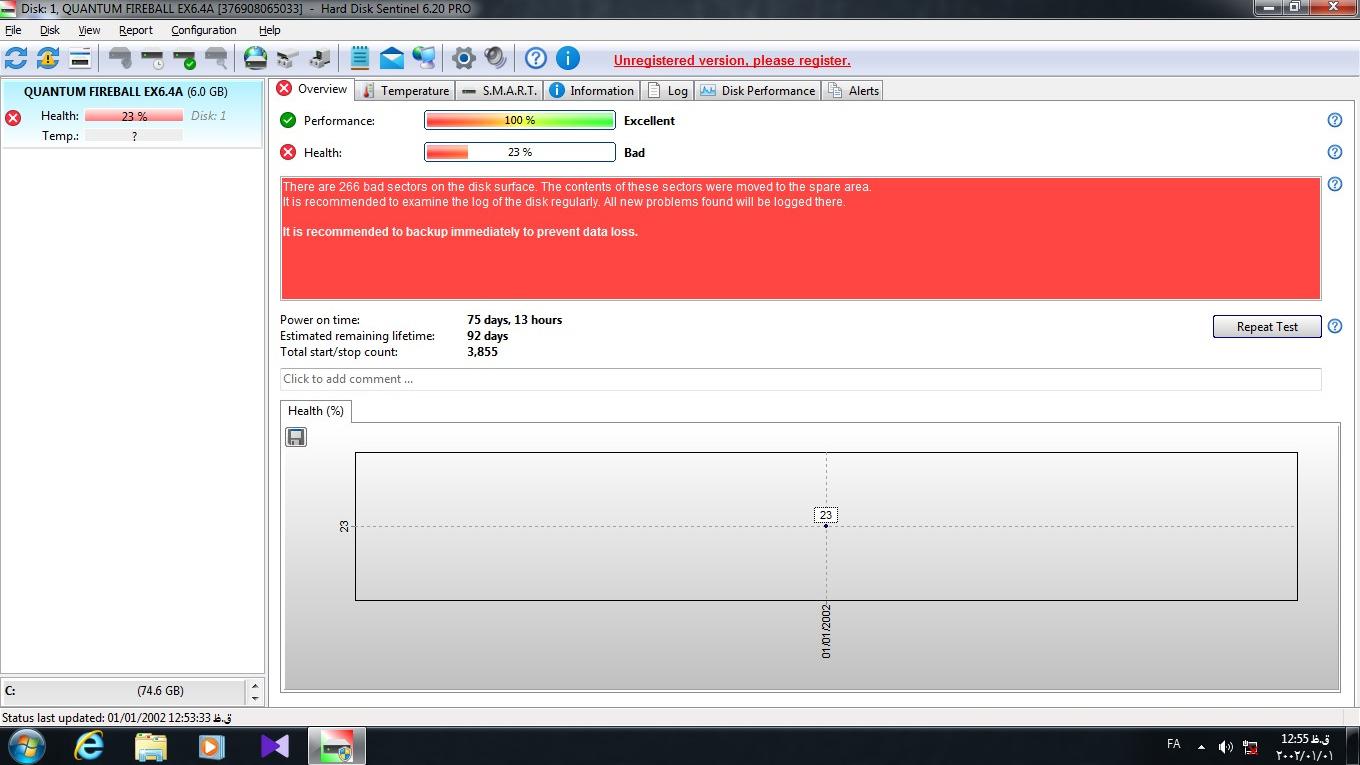This screenshot has width=1360, height=765.
Task: Click the floppy save icon above health graph
Action: [x=296, y=437]
